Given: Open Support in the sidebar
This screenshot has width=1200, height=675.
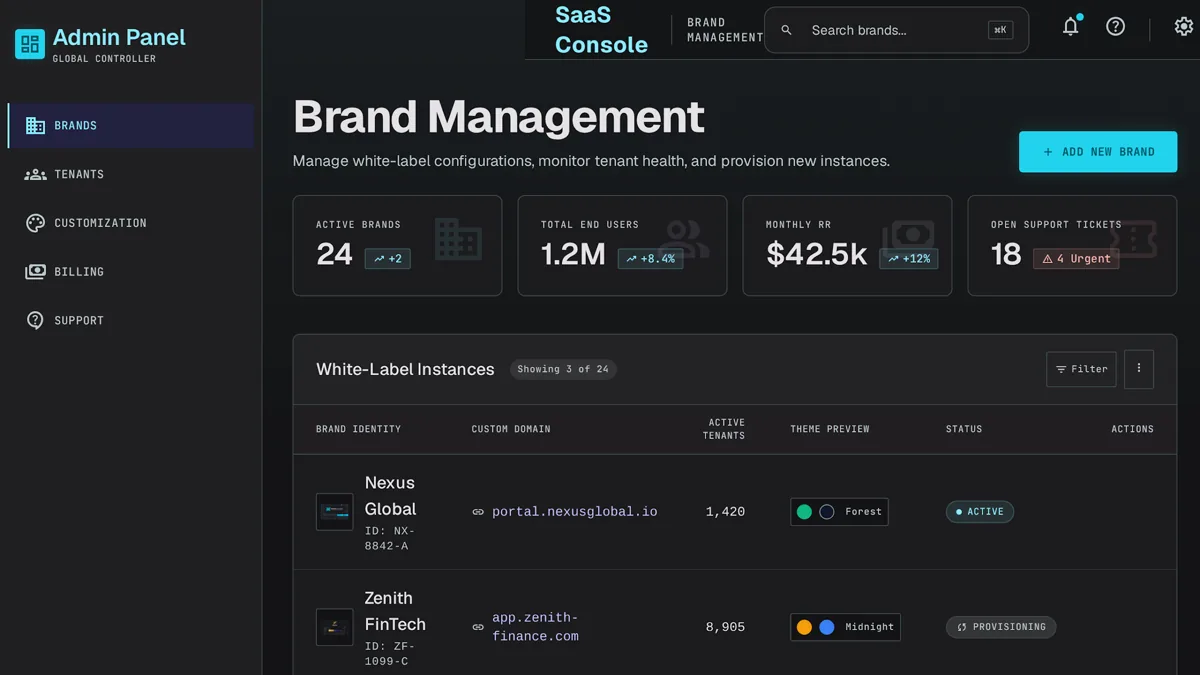Looking at the screenshot, I should [131, 321].
